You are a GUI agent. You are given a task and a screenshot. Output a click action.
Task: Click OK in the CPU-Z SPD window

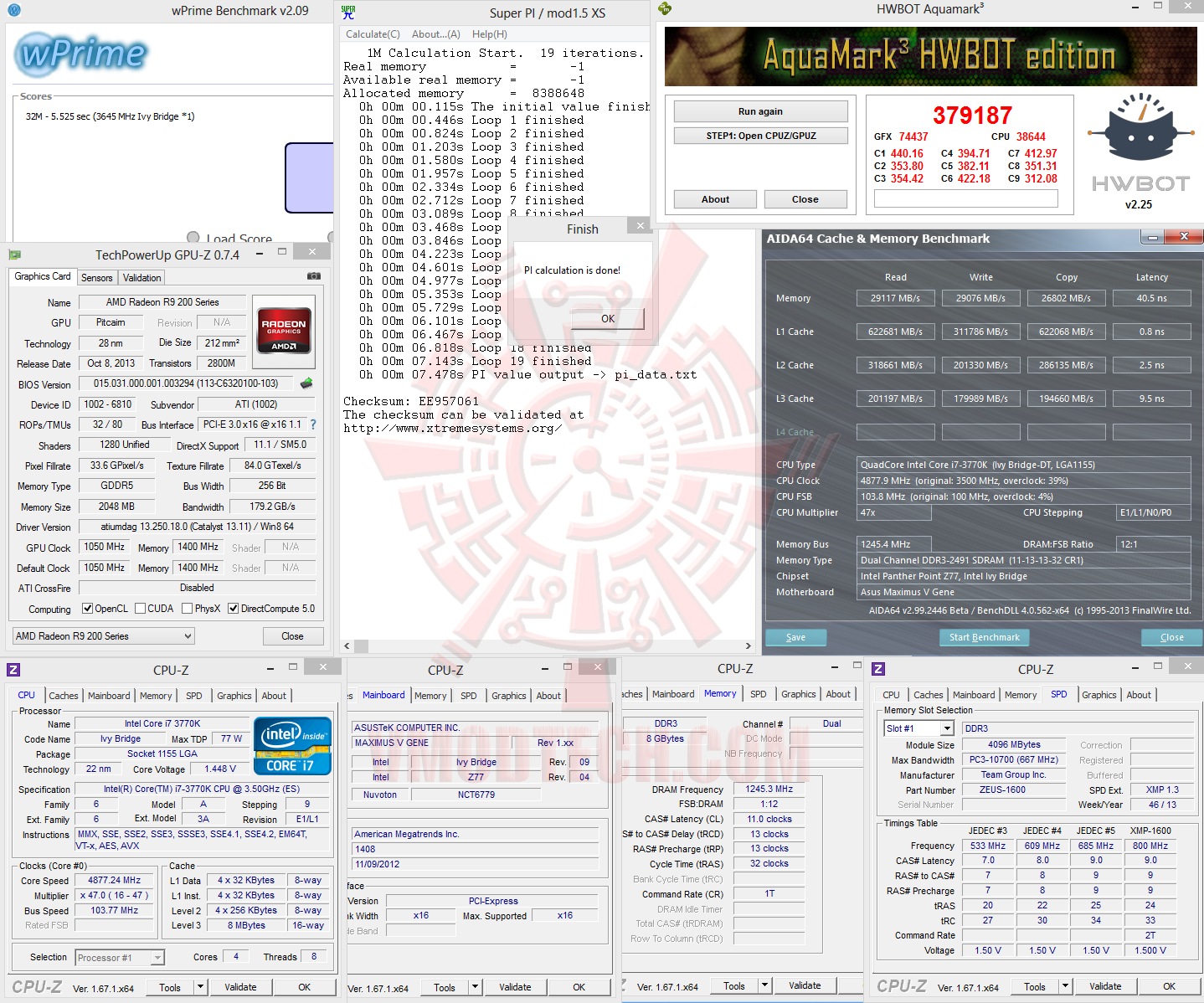click(1169, 986)
